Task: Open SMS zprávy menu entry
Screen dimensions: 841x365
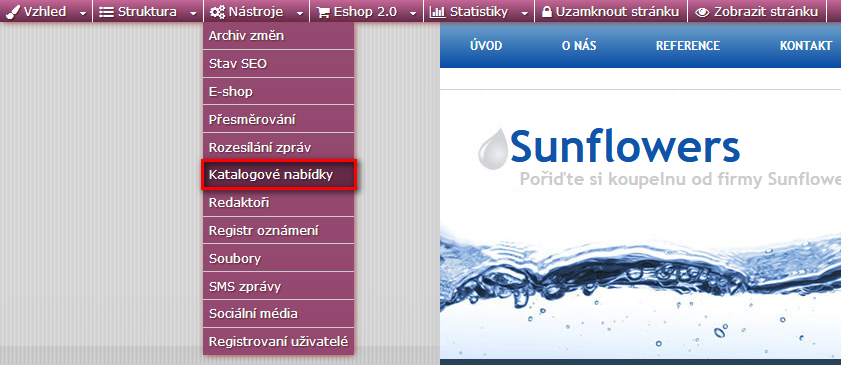Action: [278, 287]
